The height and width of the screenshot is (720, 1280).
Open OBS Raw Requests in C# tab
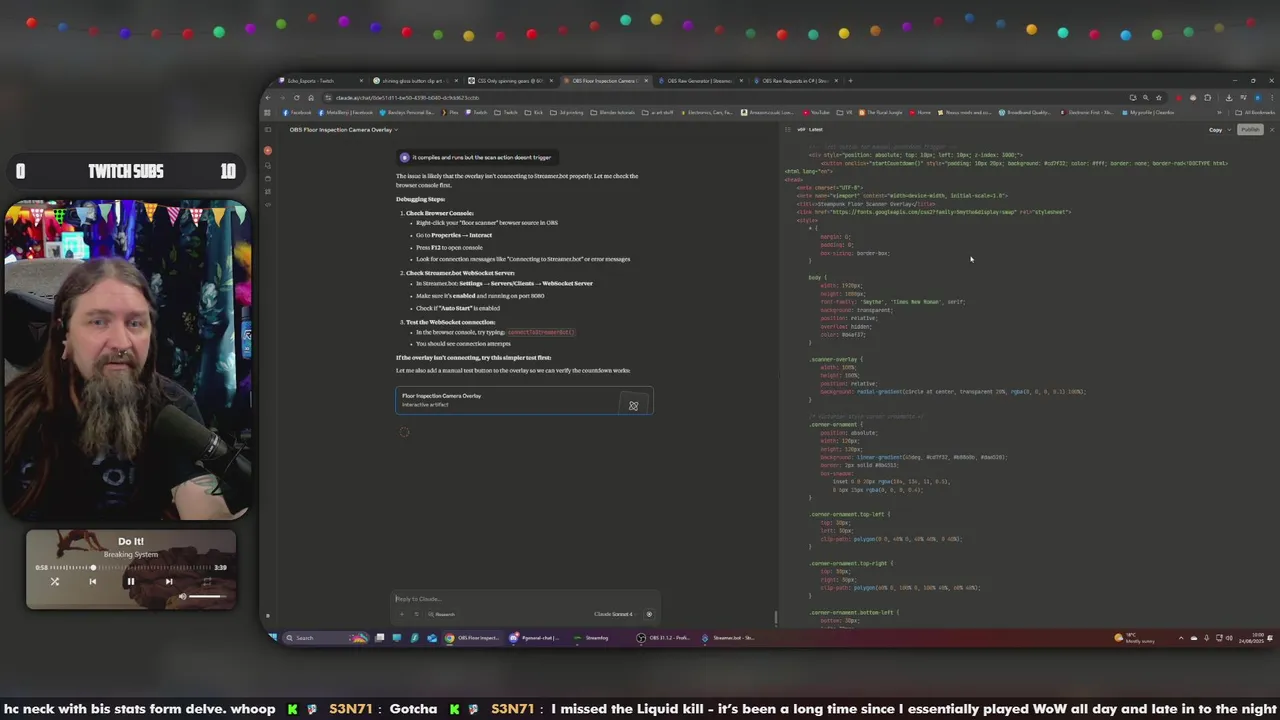(x=795, y=80)
